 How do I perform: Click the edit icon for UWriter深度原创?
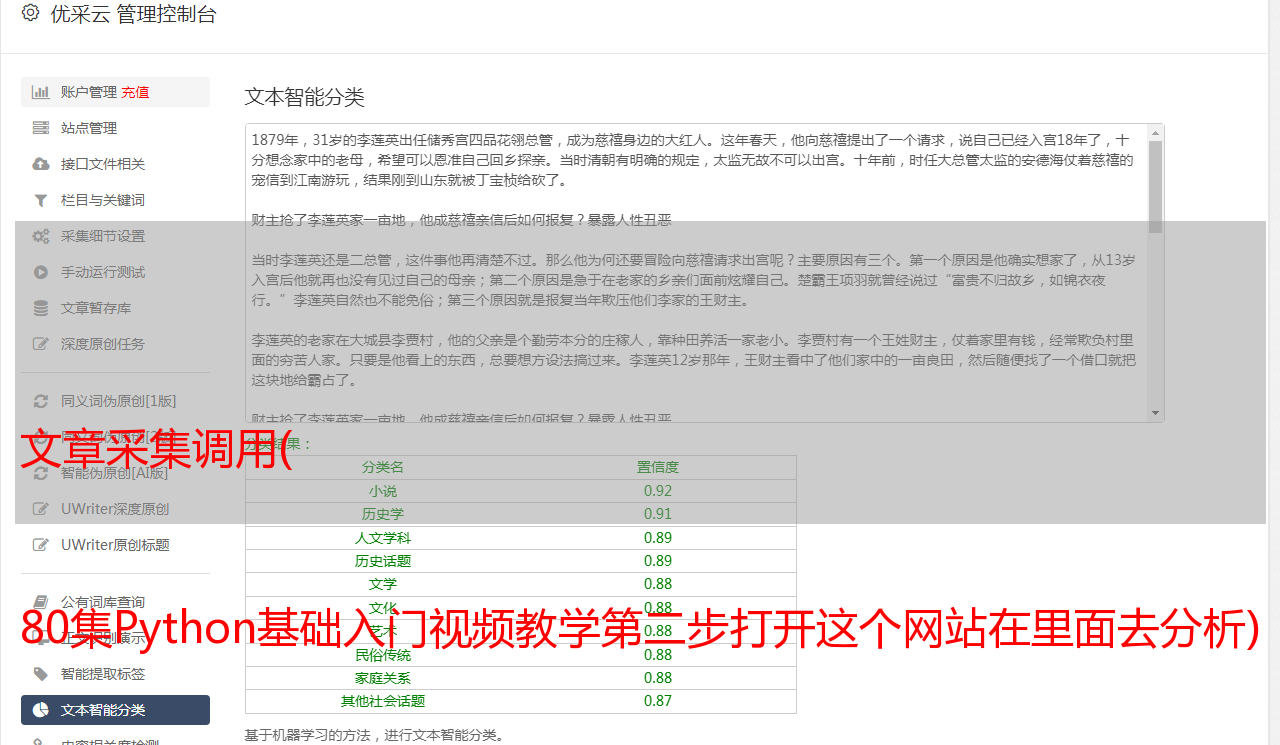point(41,509)
